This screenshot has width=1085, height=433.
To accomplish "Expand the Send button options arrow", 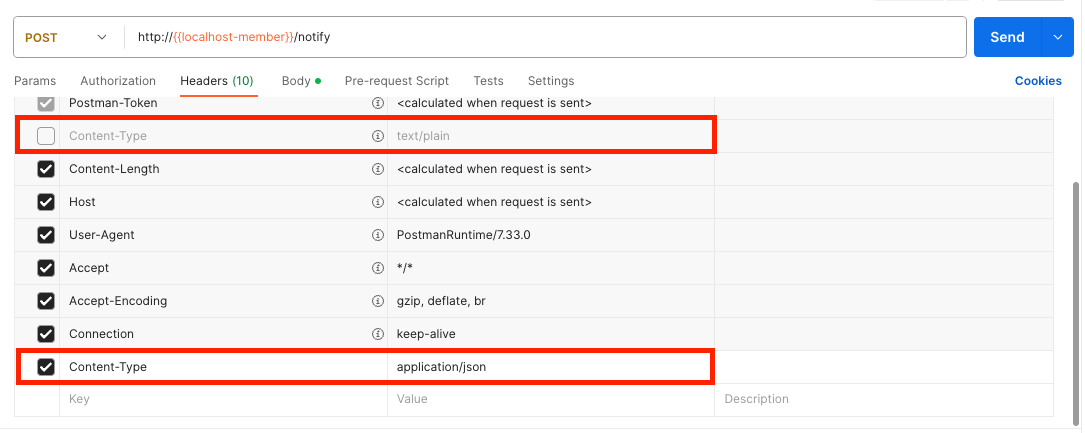I will pos(1057,37).
